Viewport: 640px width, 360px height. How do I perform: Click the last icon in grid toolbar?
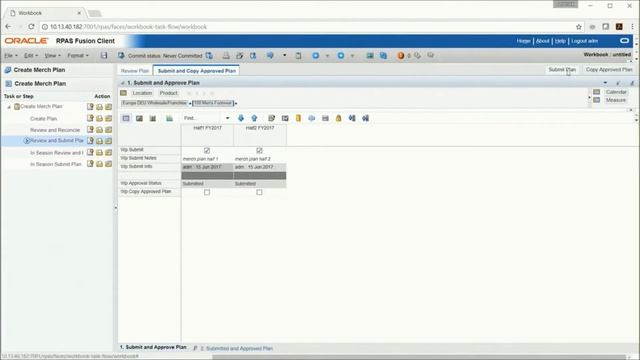coord(365,118)
